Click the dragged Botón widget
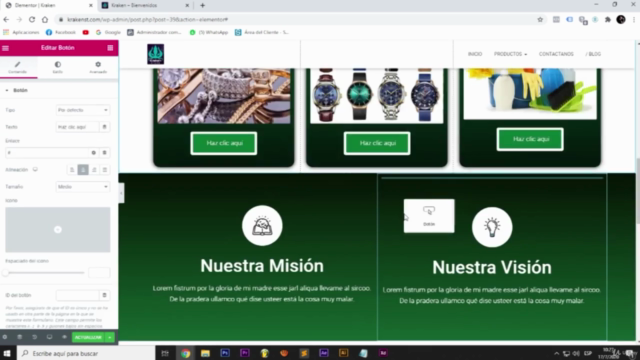 pos(429,216)
